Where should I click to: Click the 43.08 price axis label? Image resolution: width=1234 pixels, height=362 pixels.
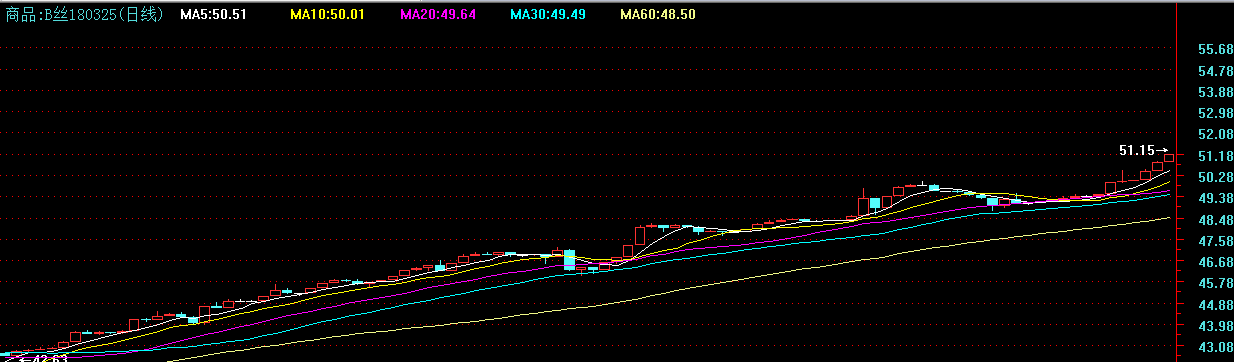[1214, 347]
